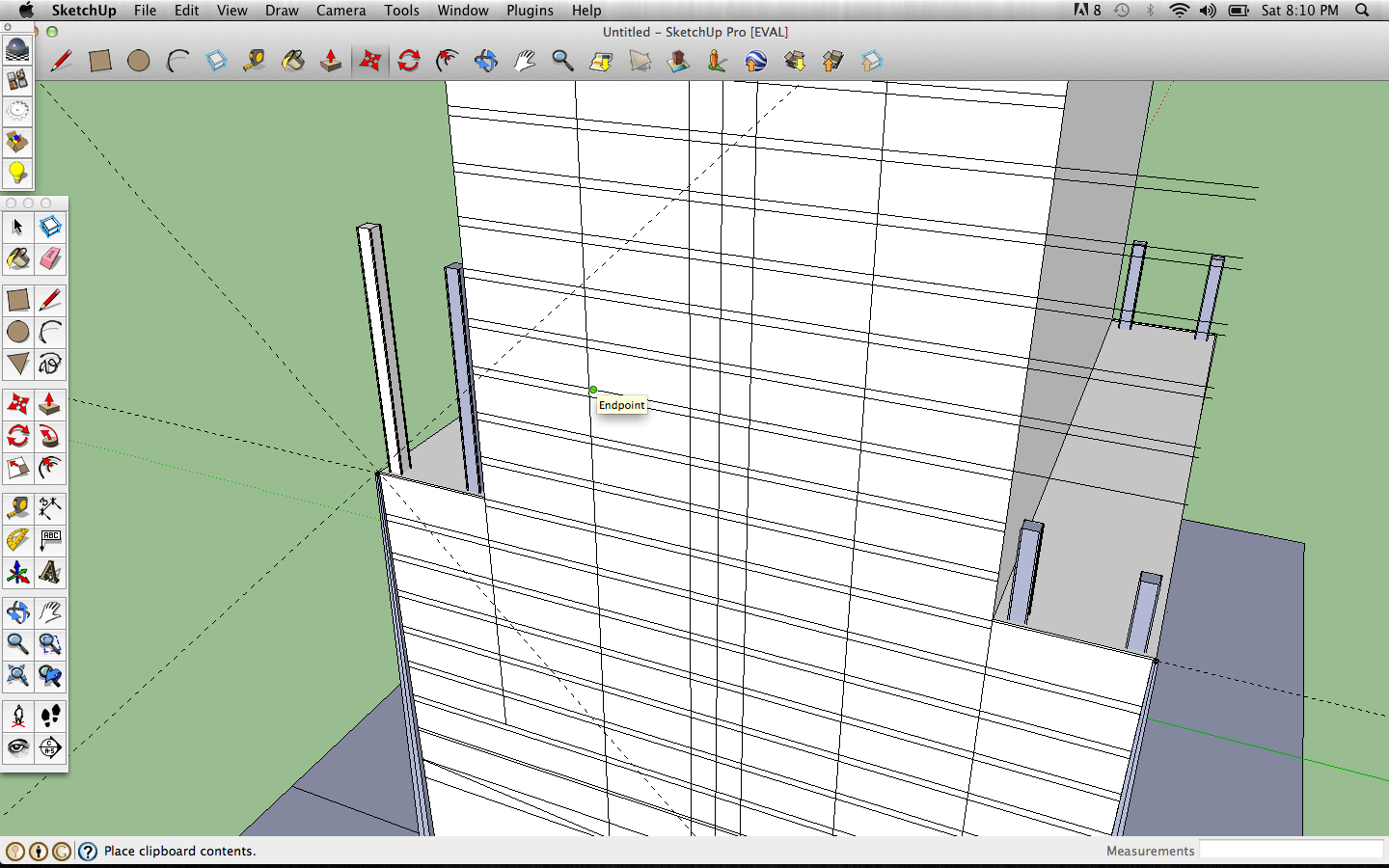Open the Camera menu
The image size is (1389, 868).
(x=340, y=11)
